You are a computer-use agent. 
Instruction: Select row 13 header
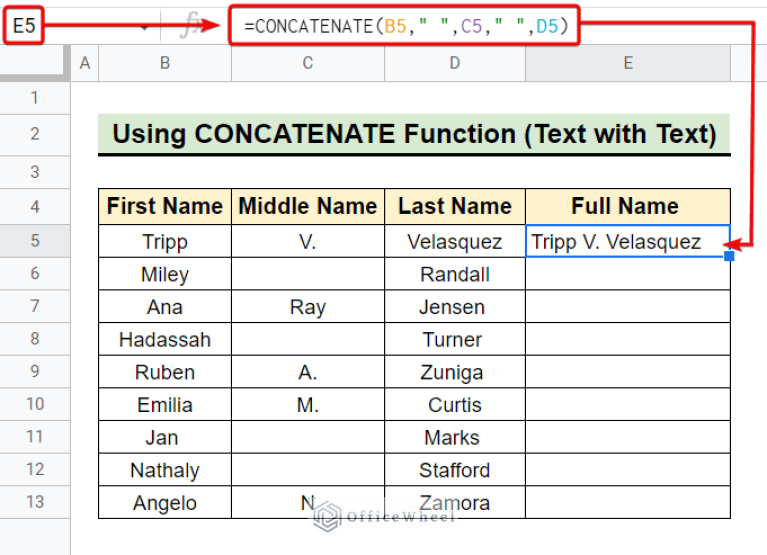tap(35, 502)
